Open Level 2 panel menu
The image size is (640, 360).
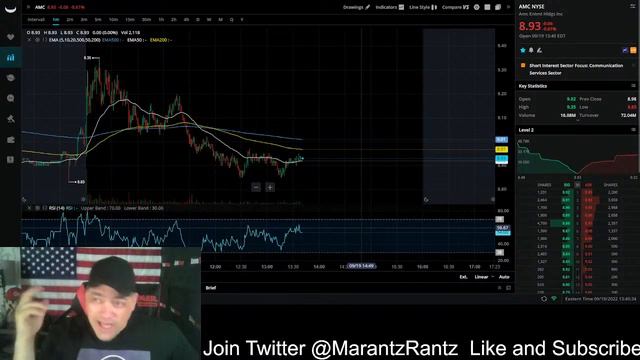(x=633, y=129)
